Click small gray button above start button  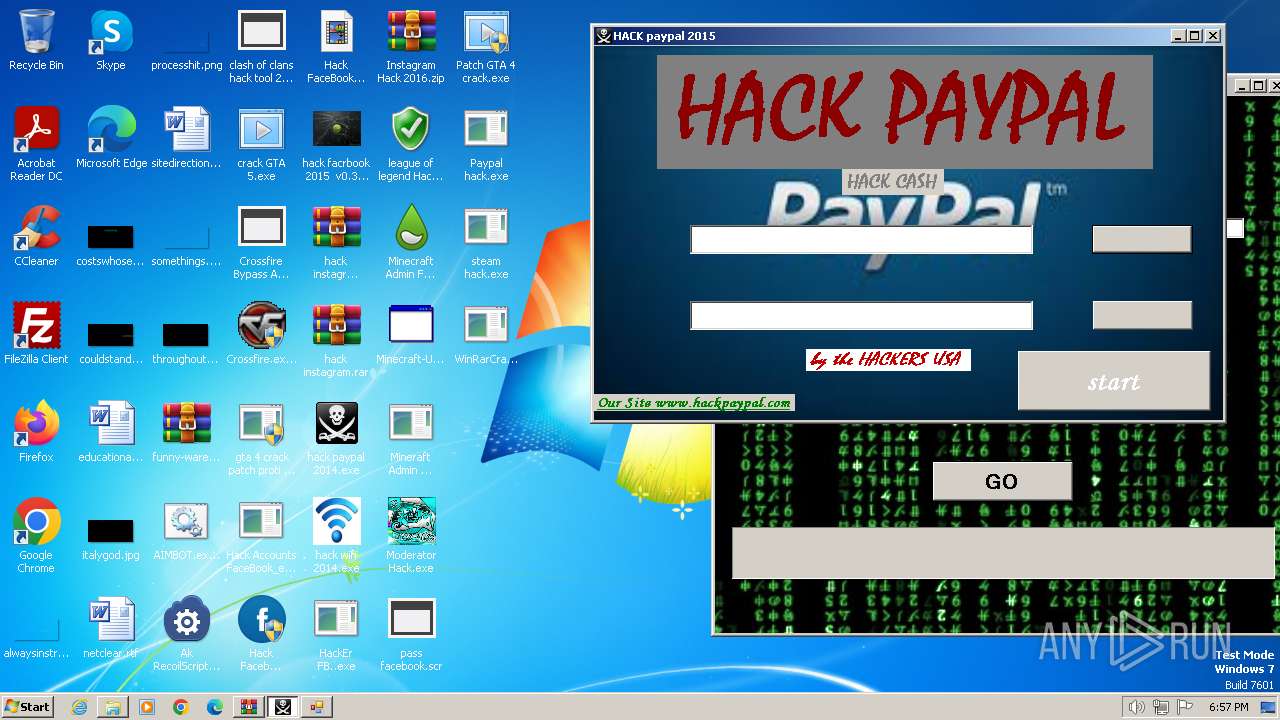[1142, 315]
